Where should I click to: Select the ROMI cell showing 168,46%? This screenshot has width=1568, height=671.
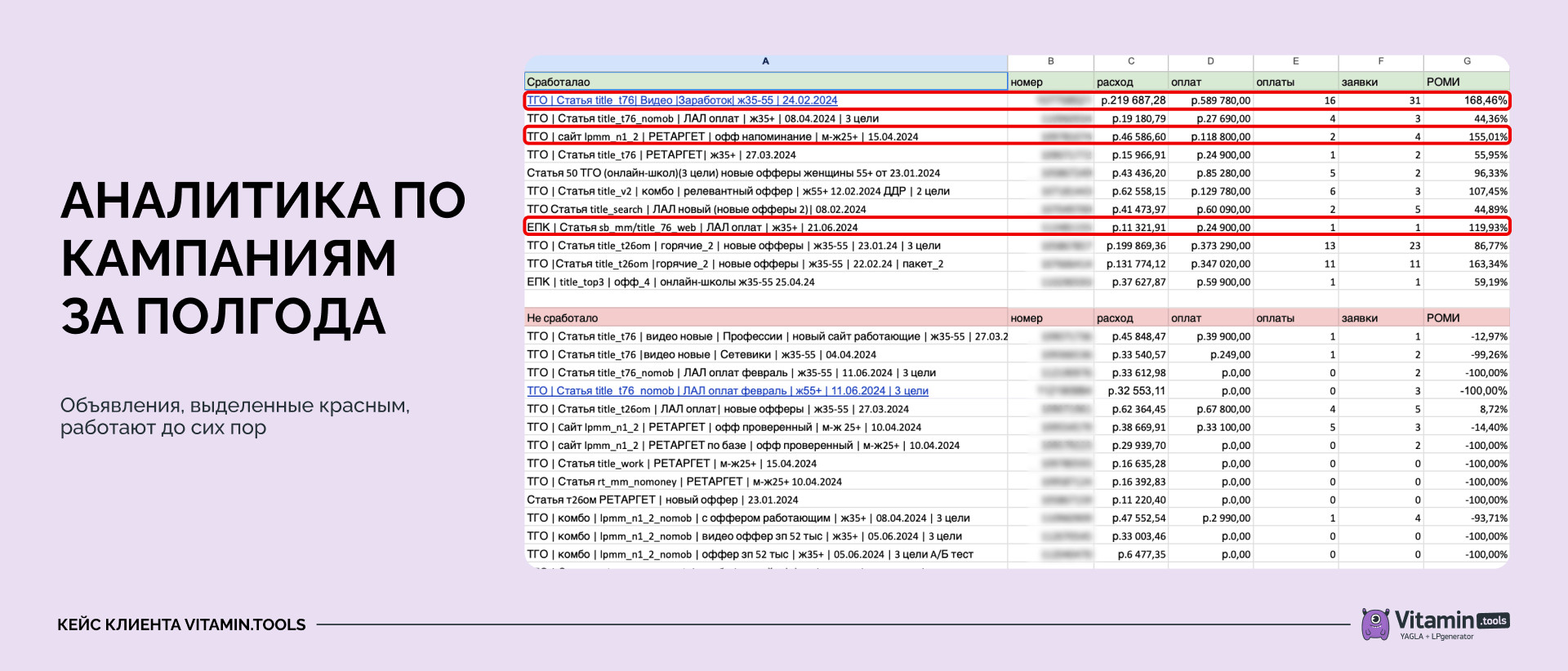(1467, 100)
